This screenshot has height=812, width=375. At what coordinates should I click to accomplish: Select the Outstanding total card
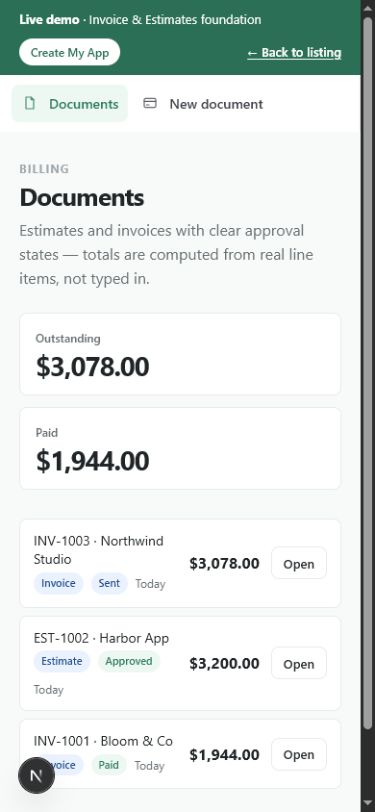(x=180, y=354)
